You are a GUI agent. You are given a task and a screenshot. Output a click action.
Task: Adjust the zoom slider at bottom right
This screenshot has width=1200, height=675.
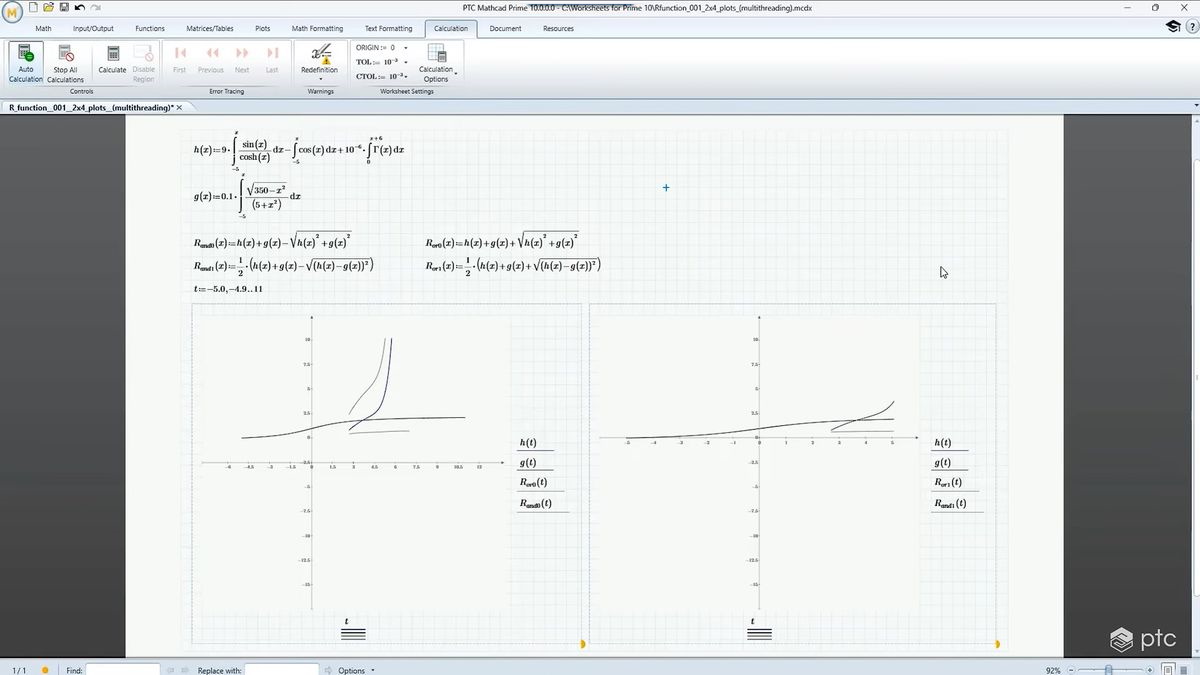(x=1110, y=671)
